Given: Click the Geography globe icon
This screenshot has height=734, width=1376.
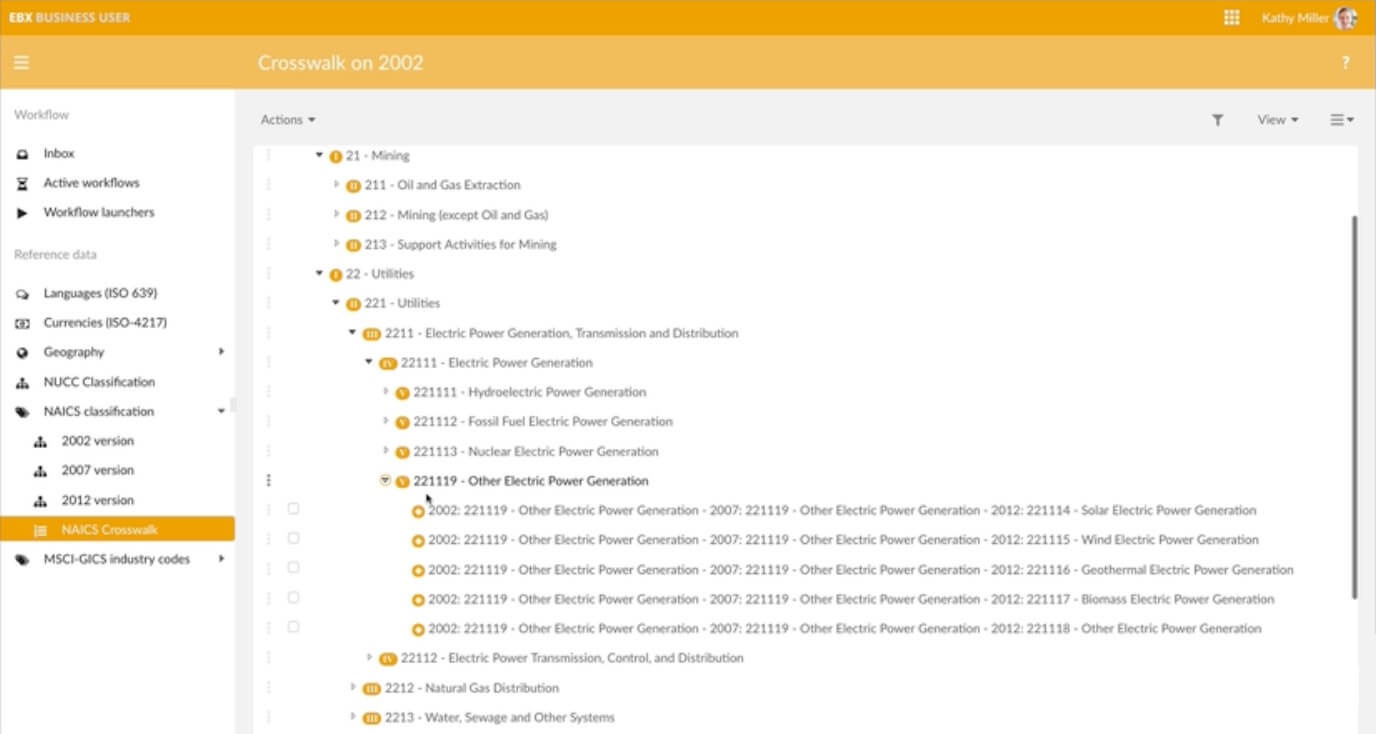Looking at the screenshot, I should click(x=22, y=353).
